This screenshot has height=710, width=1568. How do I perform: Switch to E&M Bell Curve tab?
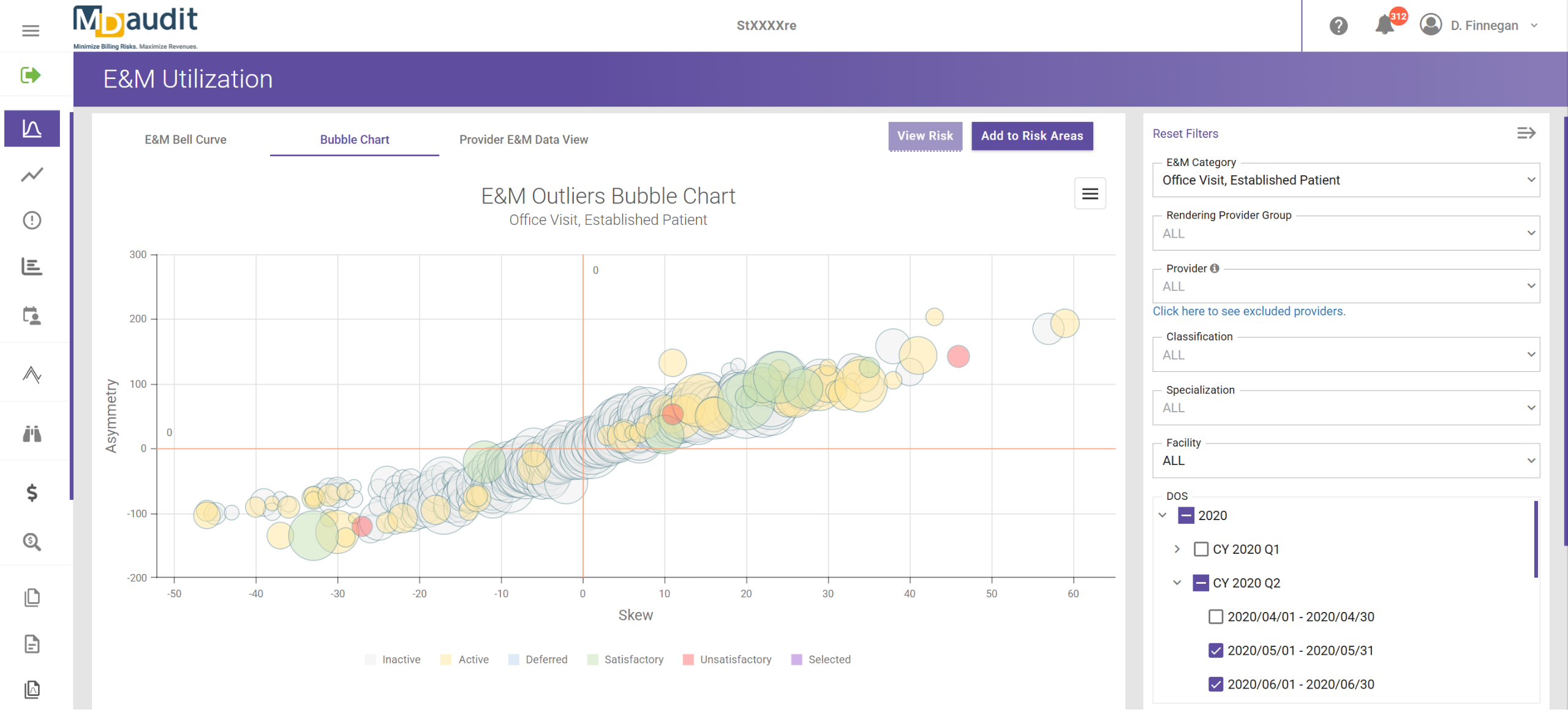click(x=186, y=140)
